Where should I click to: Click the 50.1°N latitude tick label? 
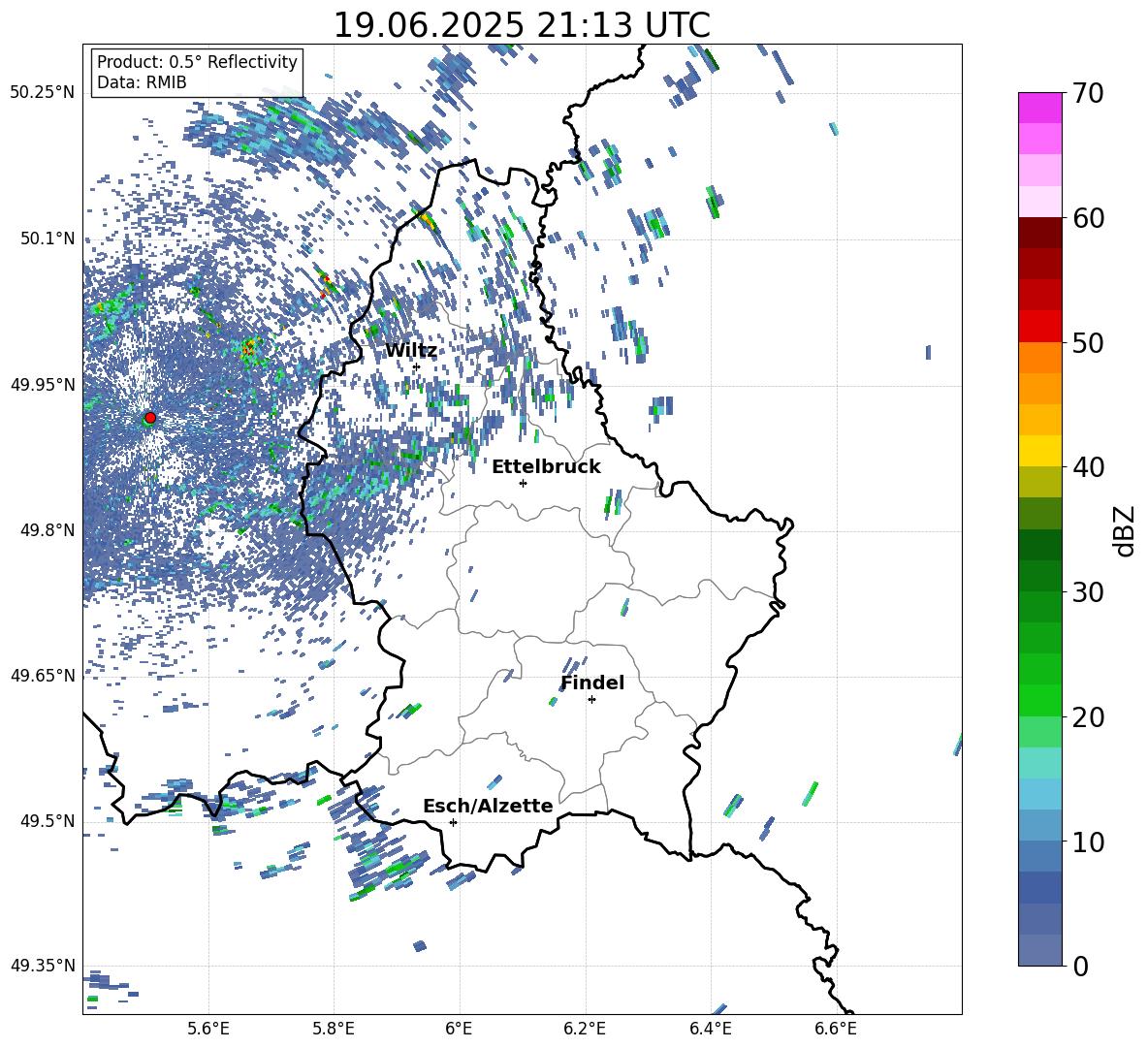tap(48, 239)
